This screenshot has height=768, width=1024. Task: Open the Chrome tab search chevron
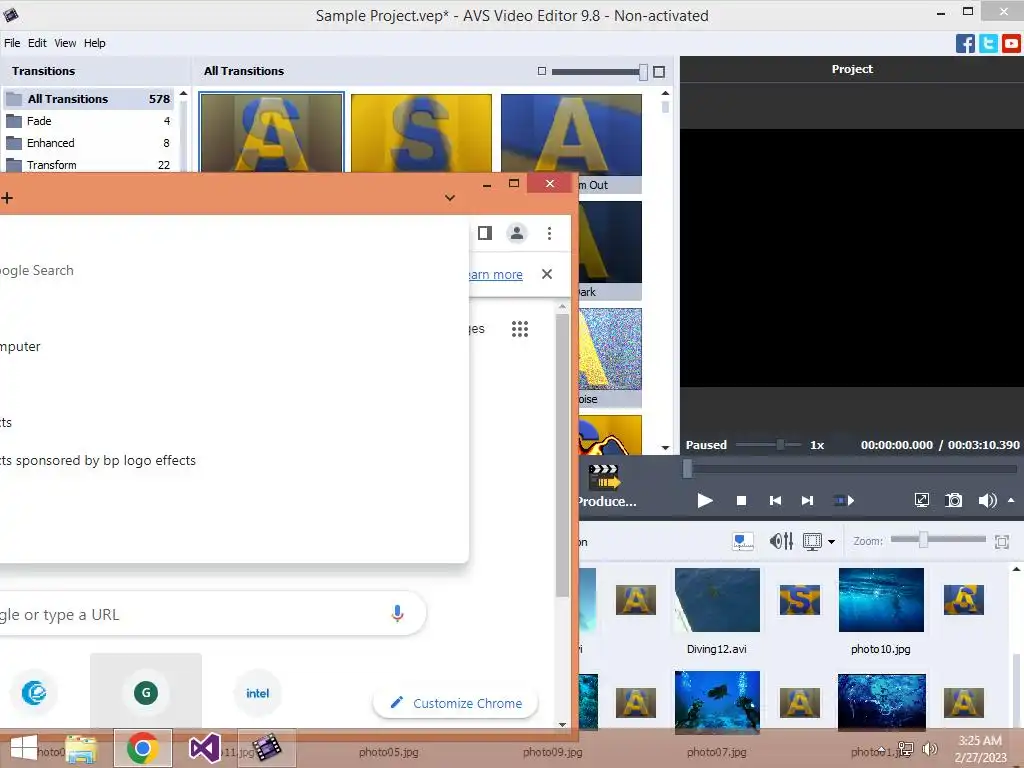pyautogui.click(x=450, y=198)
